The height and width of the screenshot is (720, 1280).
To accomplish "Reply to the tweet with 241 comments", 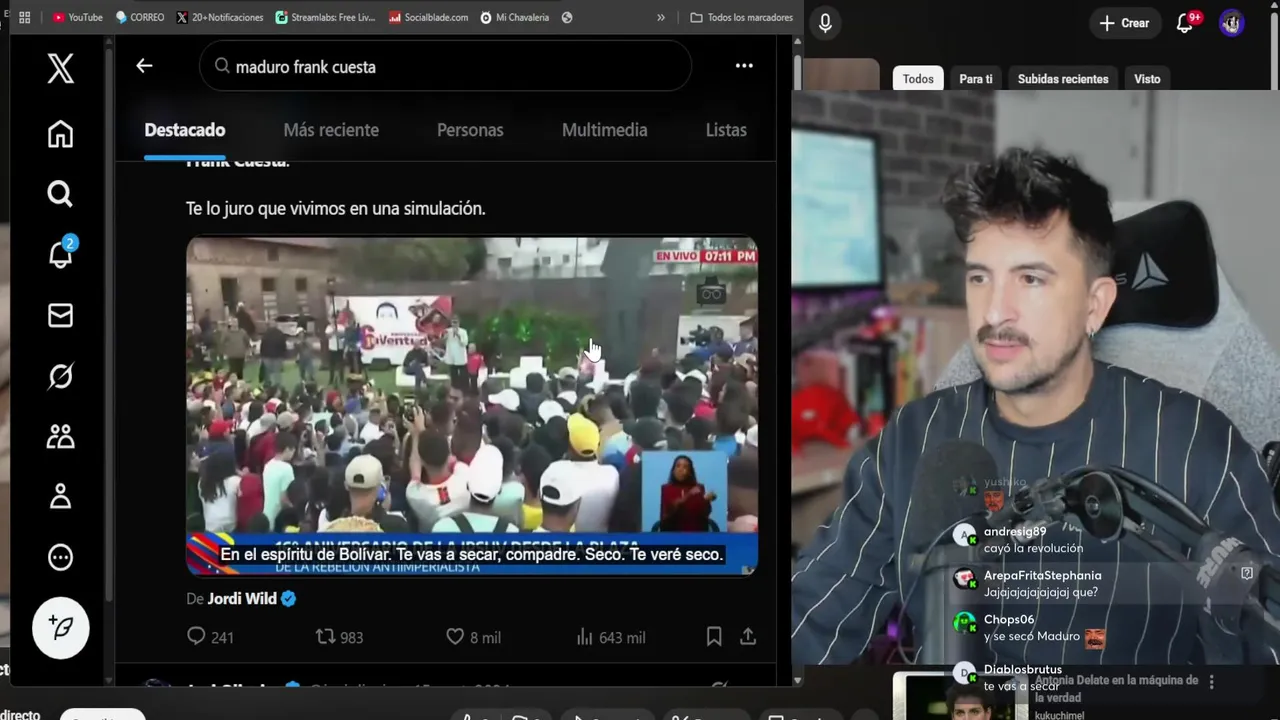I will click(210, 637).
